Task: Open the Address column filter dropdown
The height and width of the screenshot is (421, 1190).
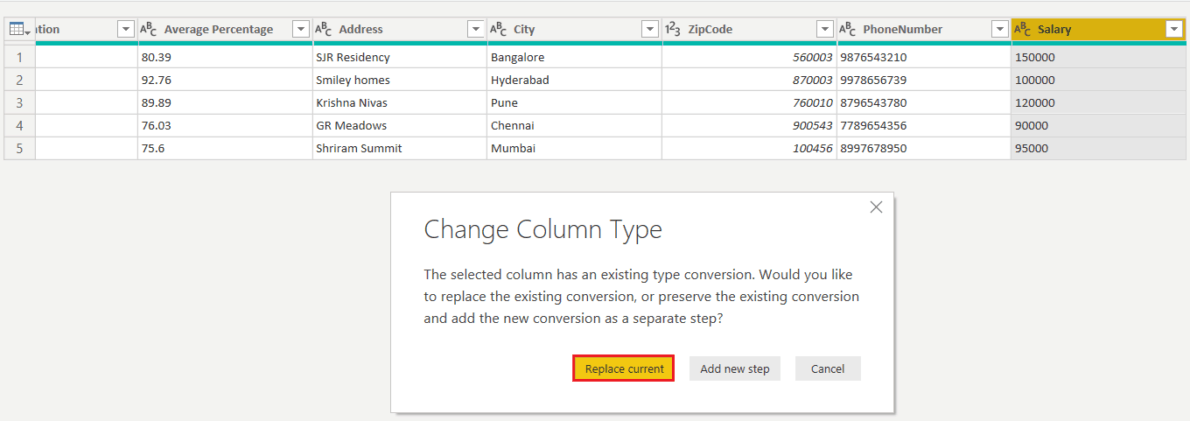Action: click(476, 30)
